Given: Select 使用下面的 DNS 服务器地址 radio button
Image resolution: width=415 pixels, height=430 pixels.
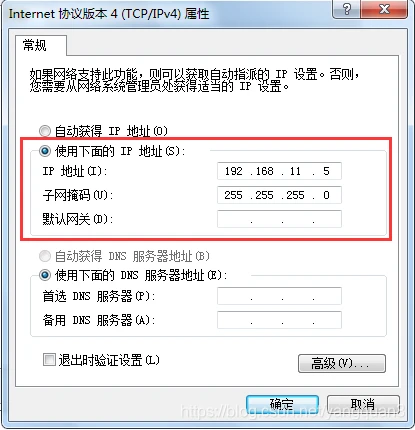Looking at the screenshot, I should (45, 275).
